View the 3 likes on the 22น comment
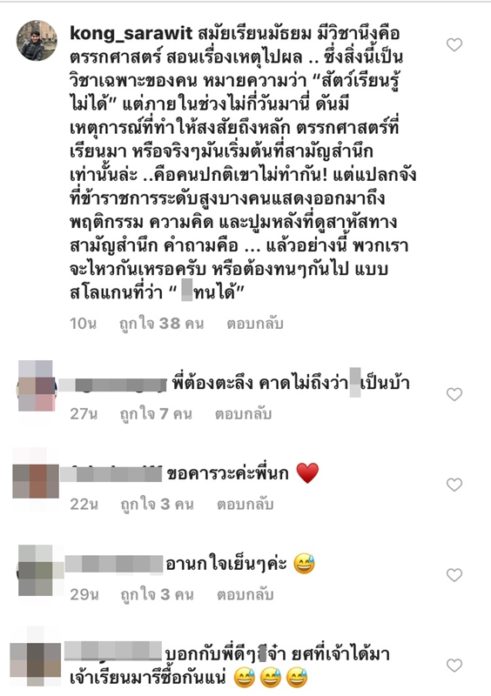Image resolution: width=491 pixels, height=696 pixels. [157, 505]
